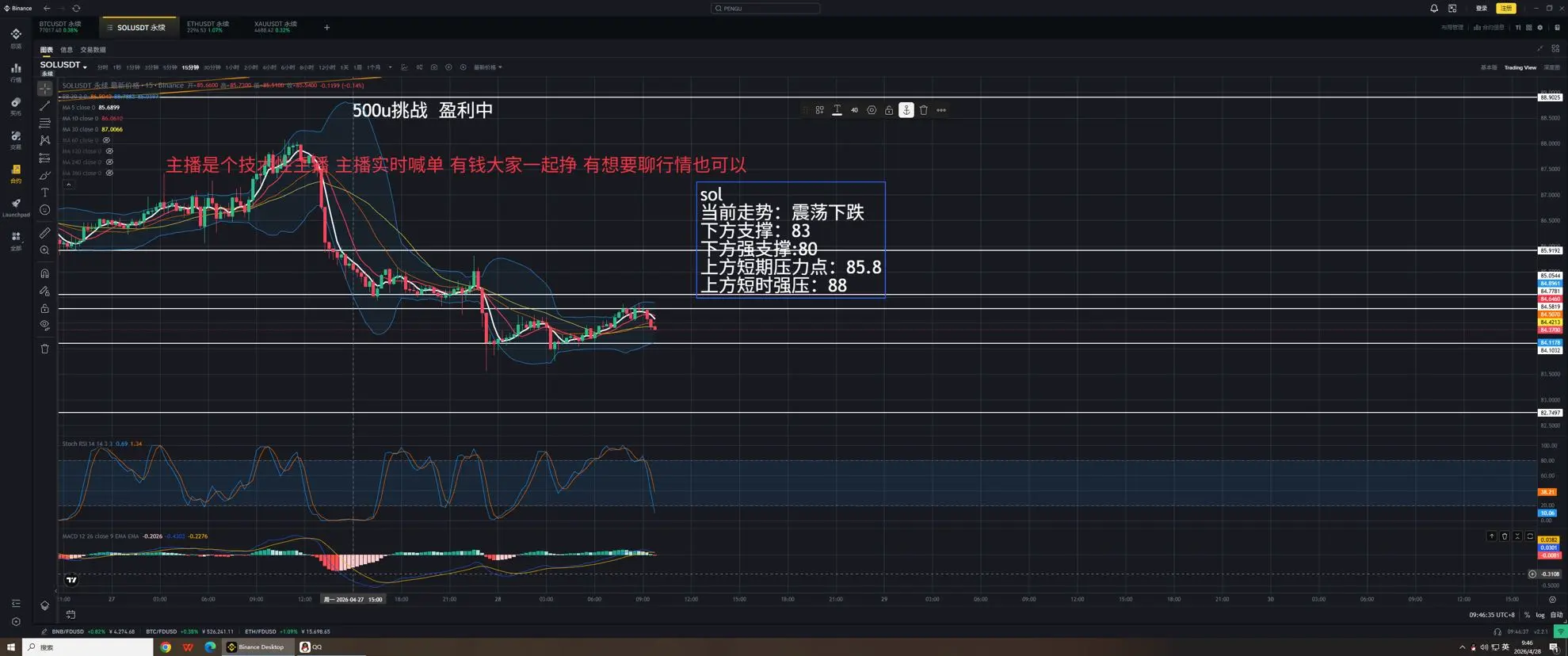Open the info (信息) tab
This screenshot has height=656, width=1568.
point(67,50)
